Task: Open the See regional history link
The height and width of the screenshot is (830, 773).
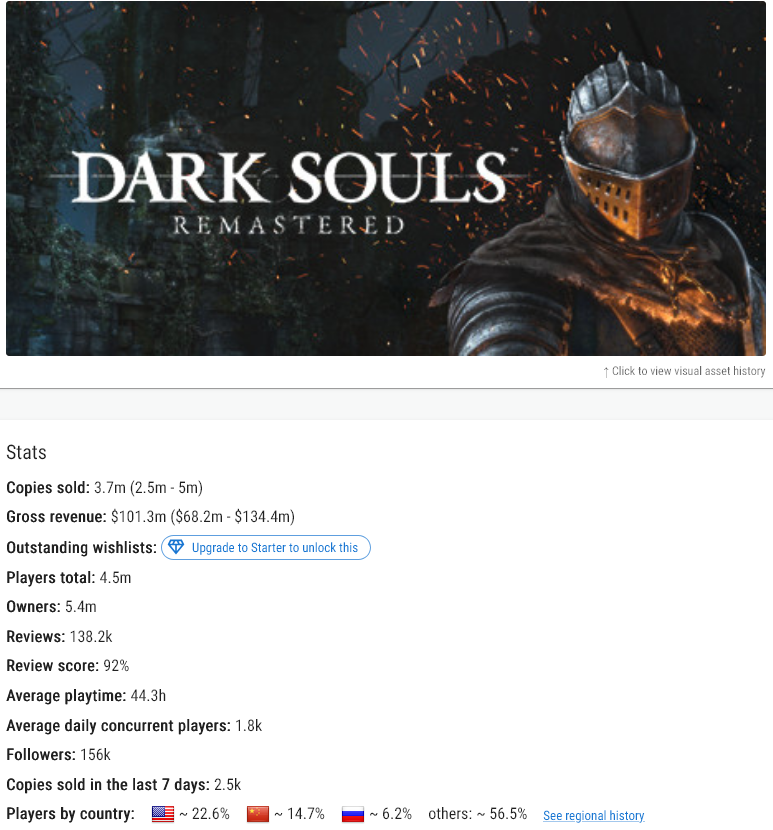Action: (594, 815)
